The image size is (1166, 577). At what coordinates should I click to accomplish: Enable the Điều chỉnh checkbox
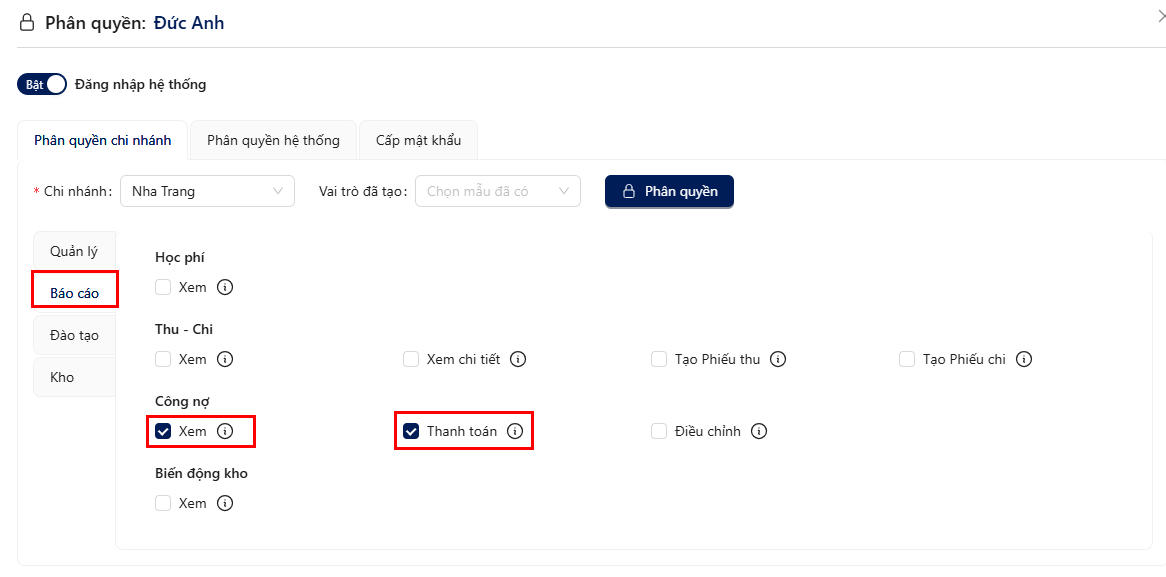pyautogui.click(x=659, y=431)
